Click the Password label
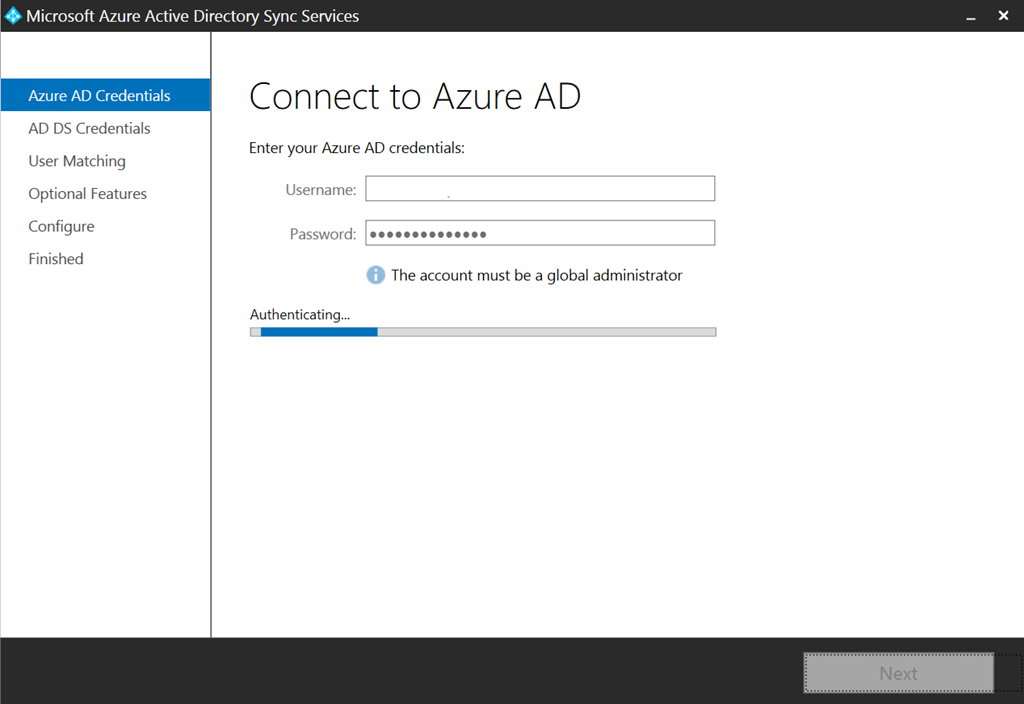1024x704 pixels. tap(322, 234)
